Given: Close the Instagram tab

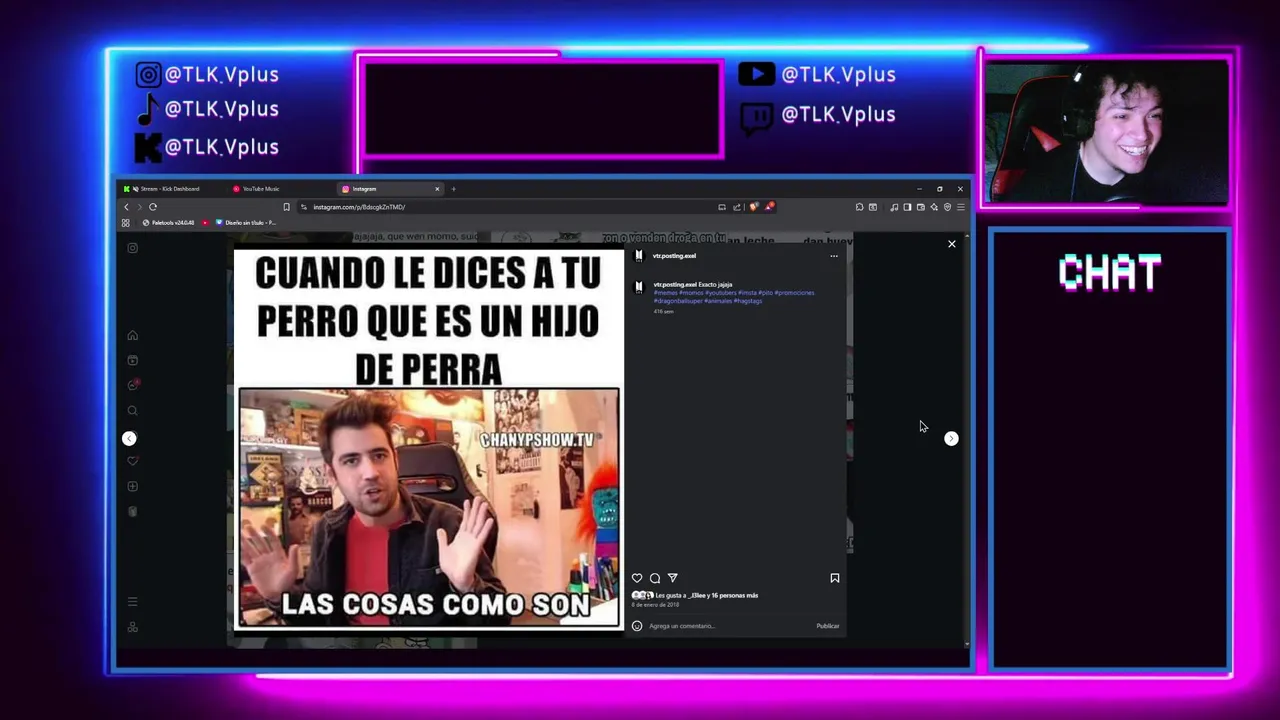Looking at the screenshot, I should coord(437,189).
